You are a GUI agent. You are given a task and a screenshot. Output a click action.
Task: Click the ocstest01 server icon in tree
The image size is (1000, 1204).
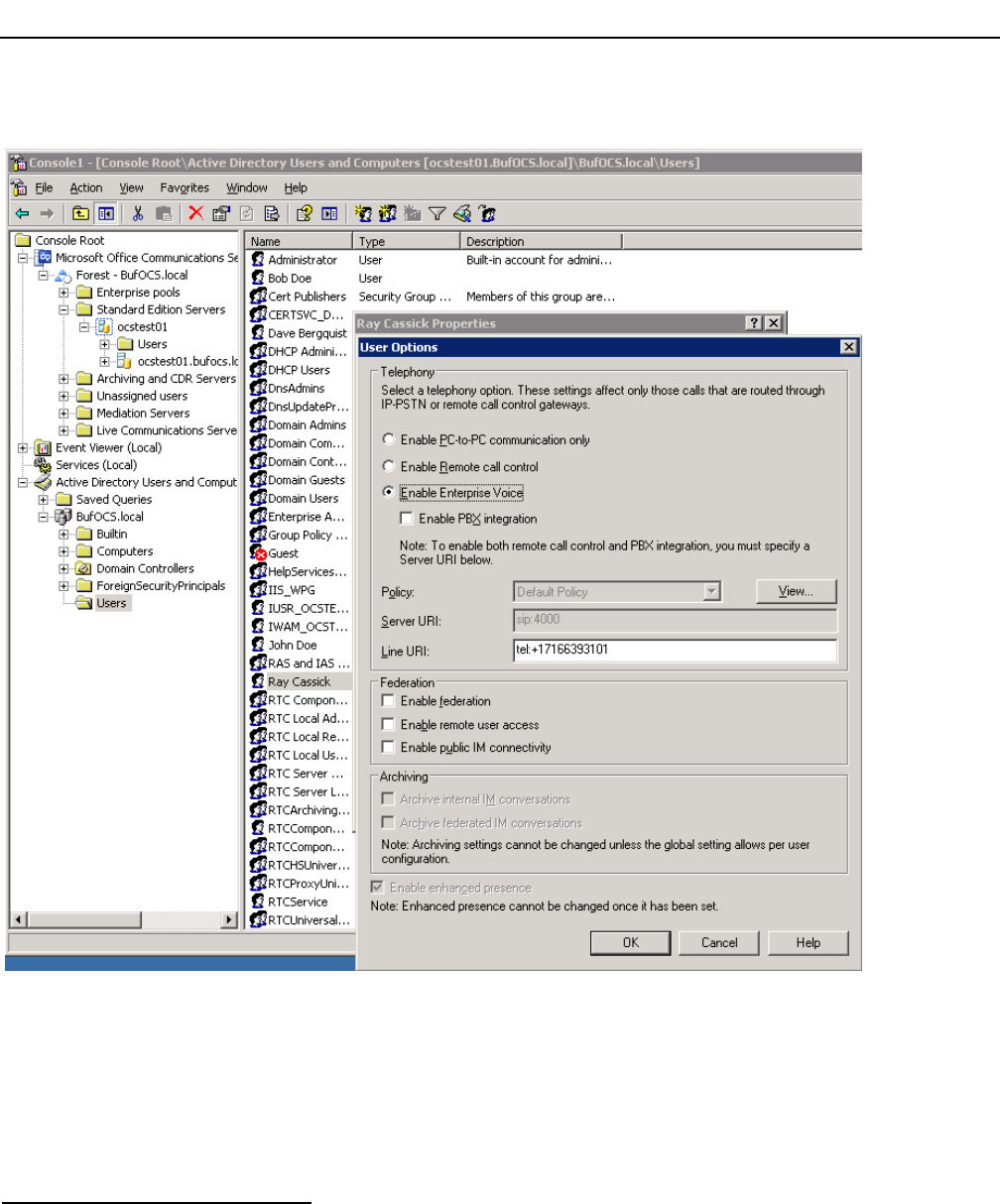(x=102, y=326)
